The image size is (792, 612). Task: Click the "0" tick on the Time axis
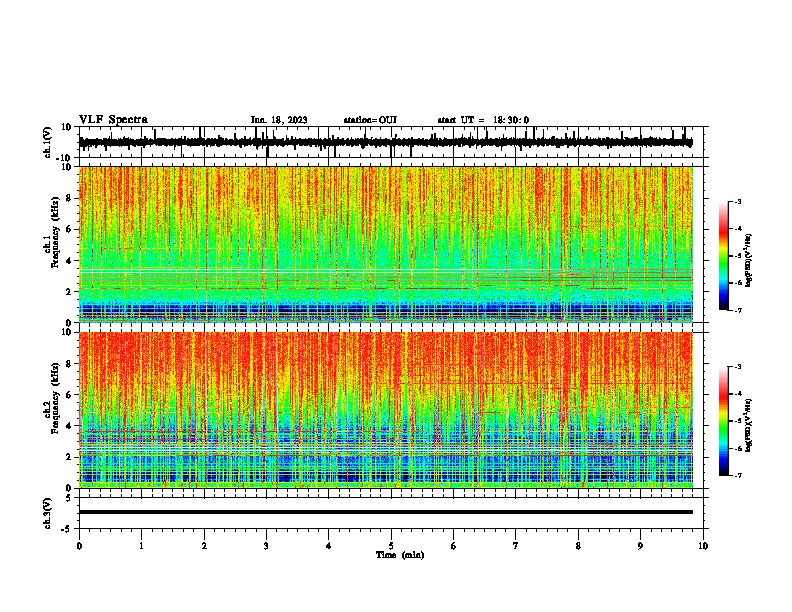point(79,546)
